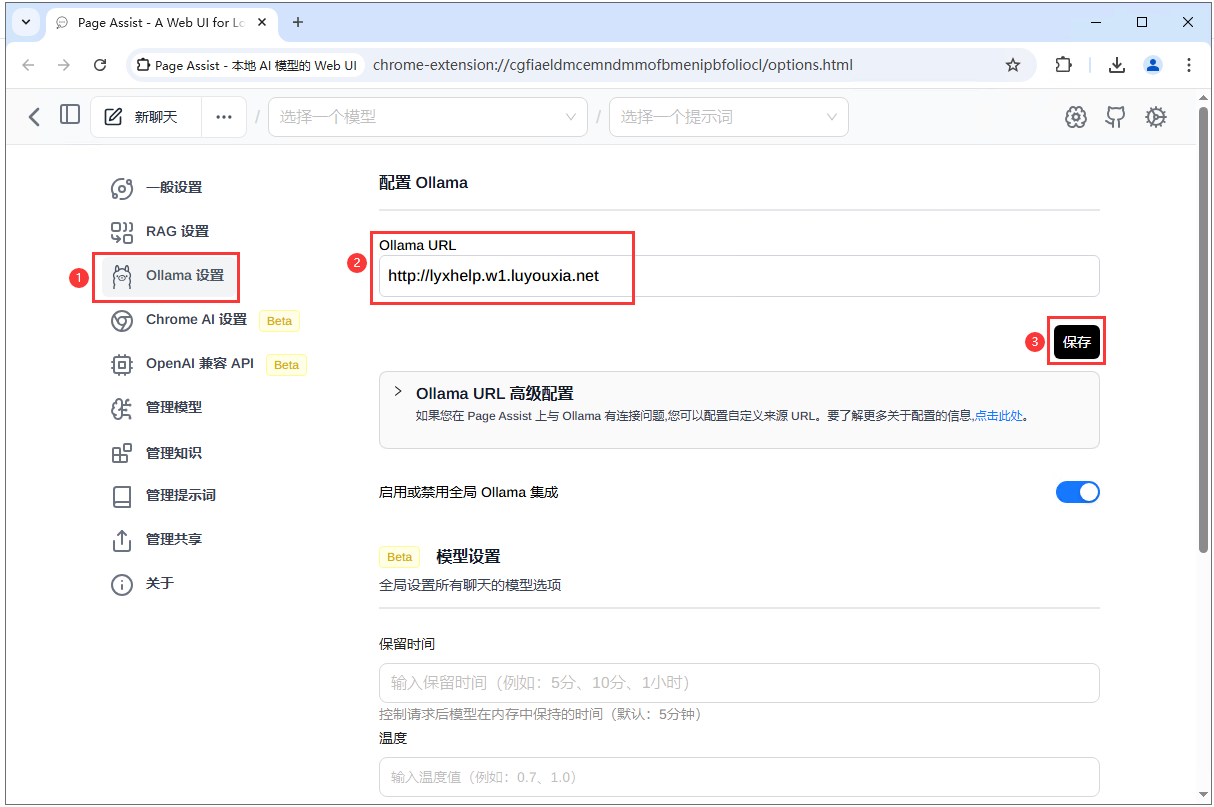Click the Chrome logo icon in sidebar
Screen dimensions: 1214x807
[121, 320]
